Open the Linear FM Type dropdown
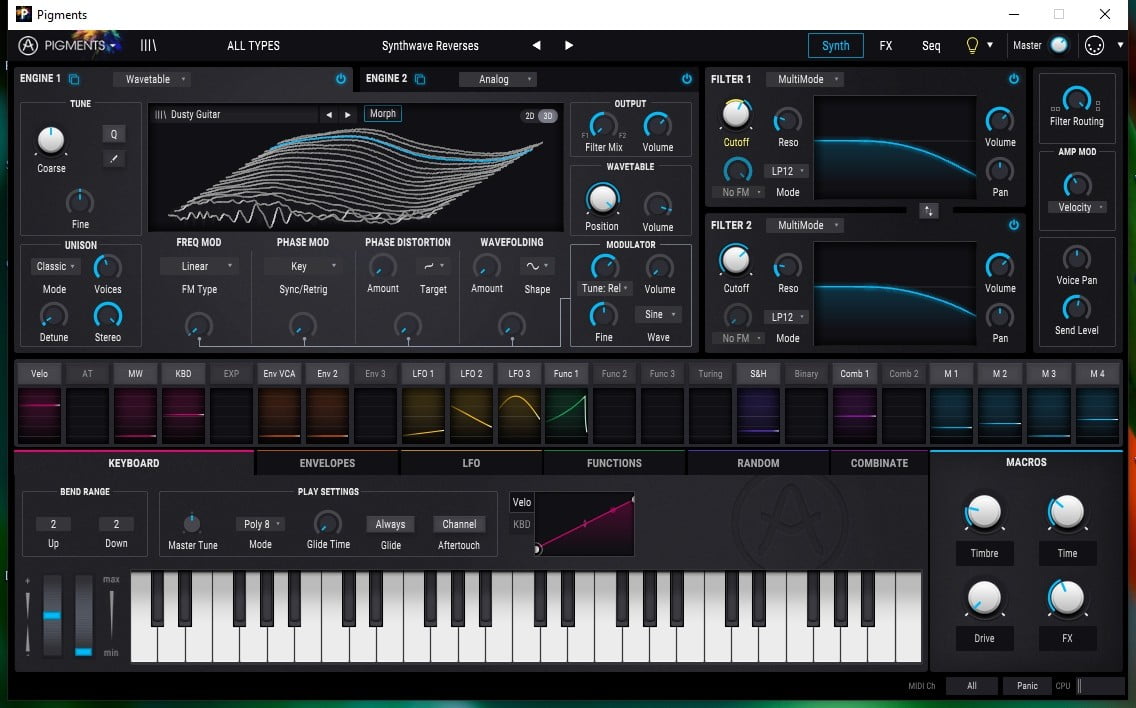The width and height of the screenshot is (1136, 708). 199,267
